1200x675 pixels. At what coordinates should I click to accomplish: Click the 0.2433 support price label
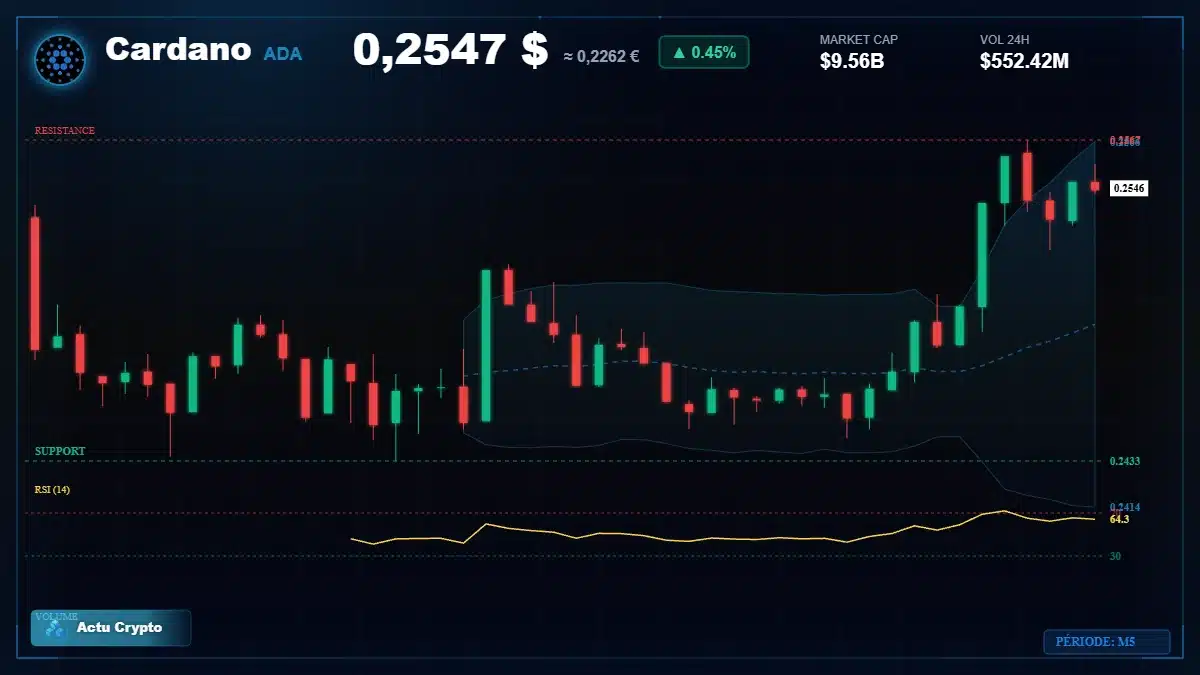[x=1125, y=461]
